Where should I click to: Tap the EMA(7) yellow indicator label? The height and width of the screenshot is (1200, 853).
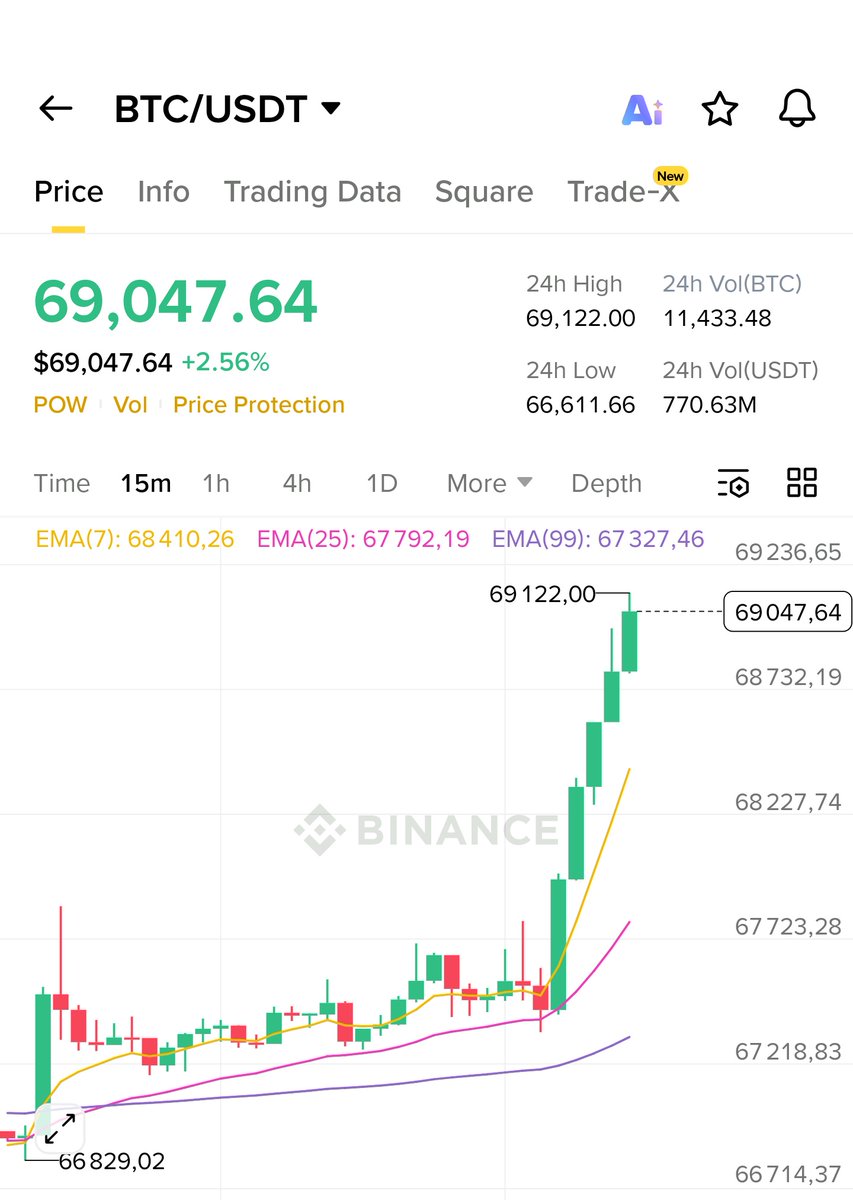pos(135,540)
